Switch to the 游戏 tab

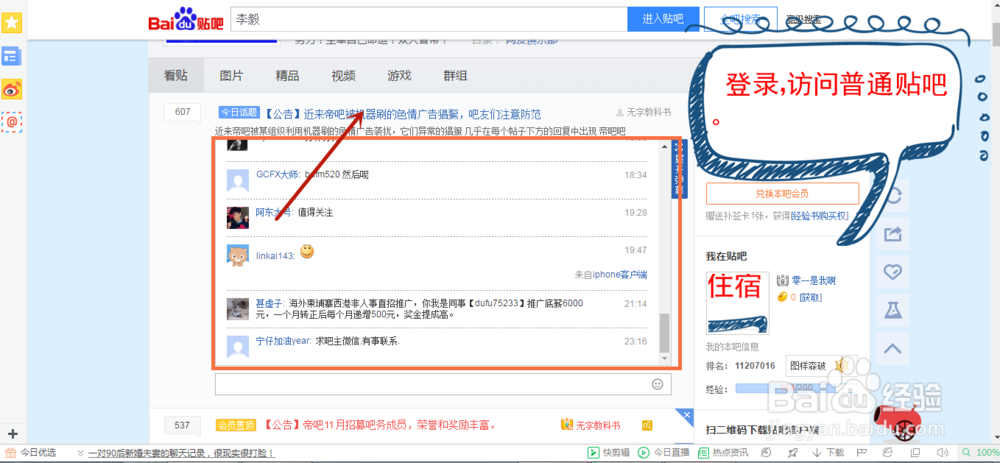coord(399,76)
